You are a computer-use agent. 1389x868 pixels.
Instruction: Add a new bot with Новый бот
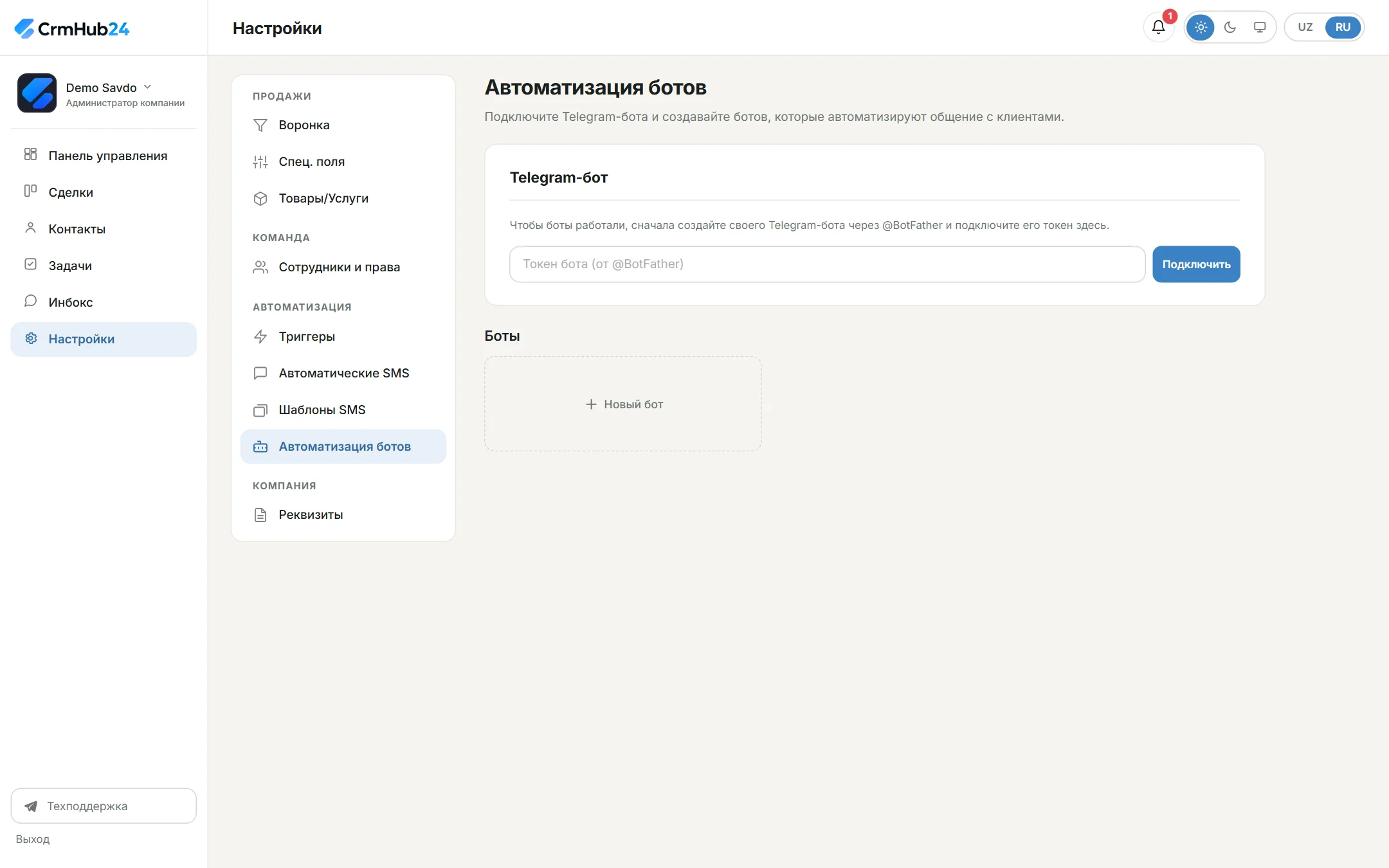(623, 404)
